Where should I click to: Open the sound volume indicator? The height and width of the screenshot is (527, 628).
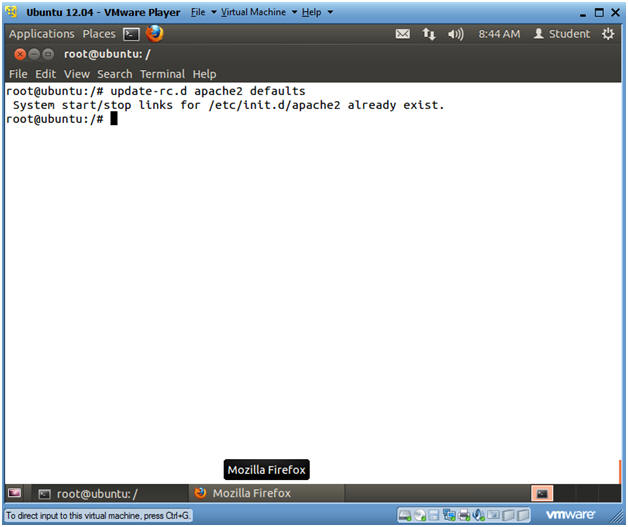coord(455,34)
